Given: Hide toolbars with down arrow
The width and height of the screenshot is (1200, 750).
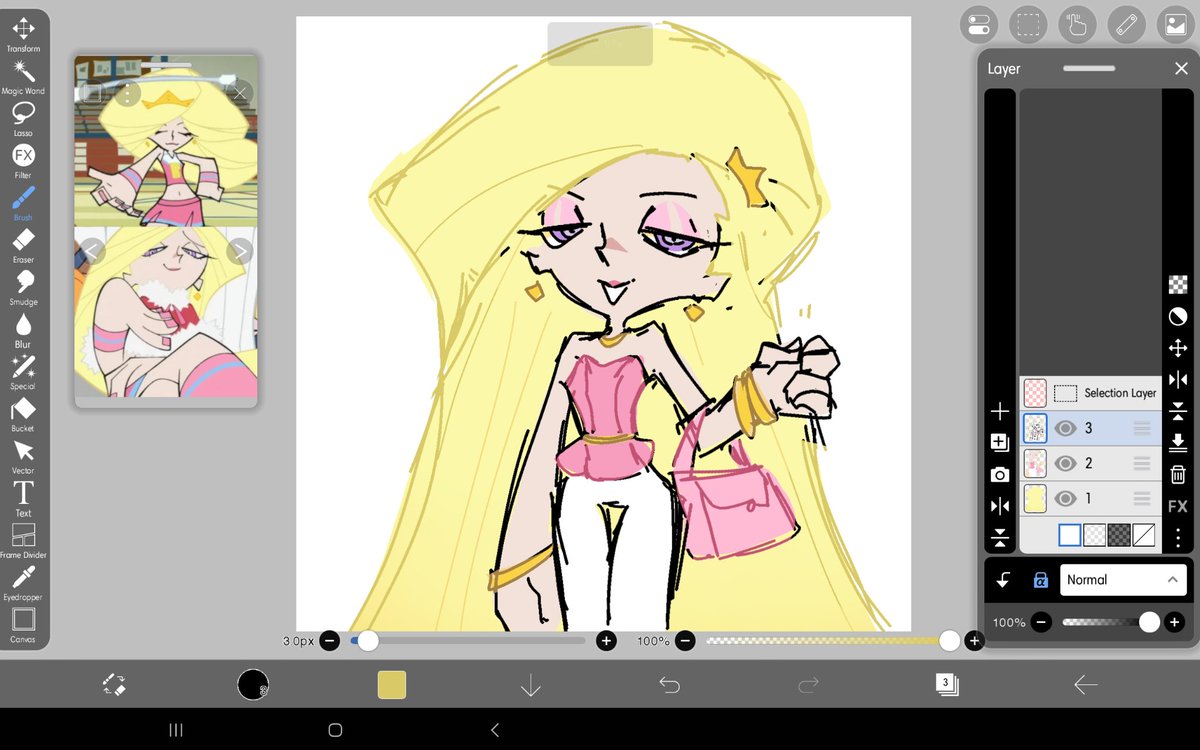Looking at the screenshot, I should tap(530, 685).
